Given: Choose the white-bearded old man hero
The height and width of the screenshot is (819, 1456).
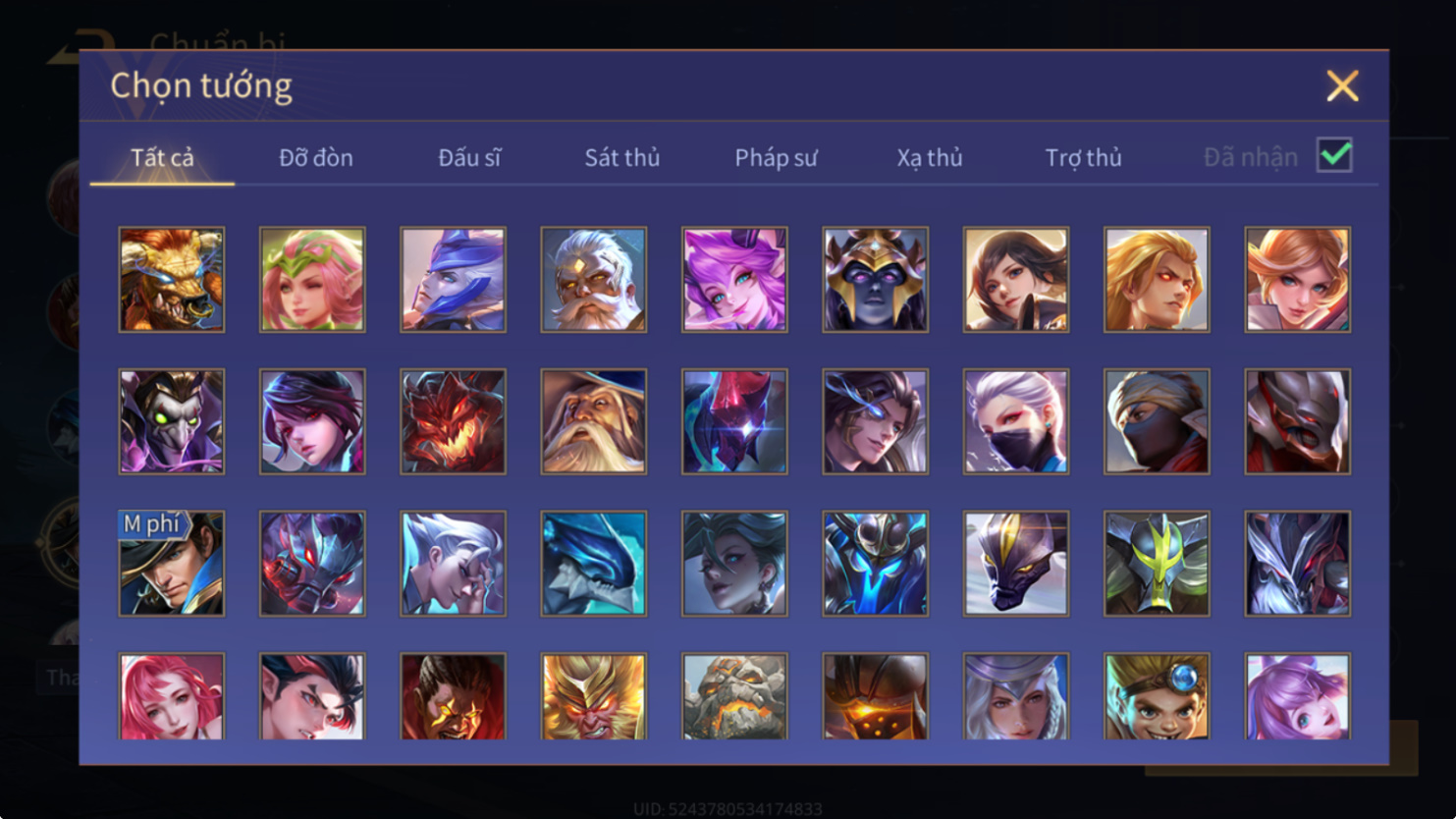Looking at the screenshot, I should click(x=594, y=280).
